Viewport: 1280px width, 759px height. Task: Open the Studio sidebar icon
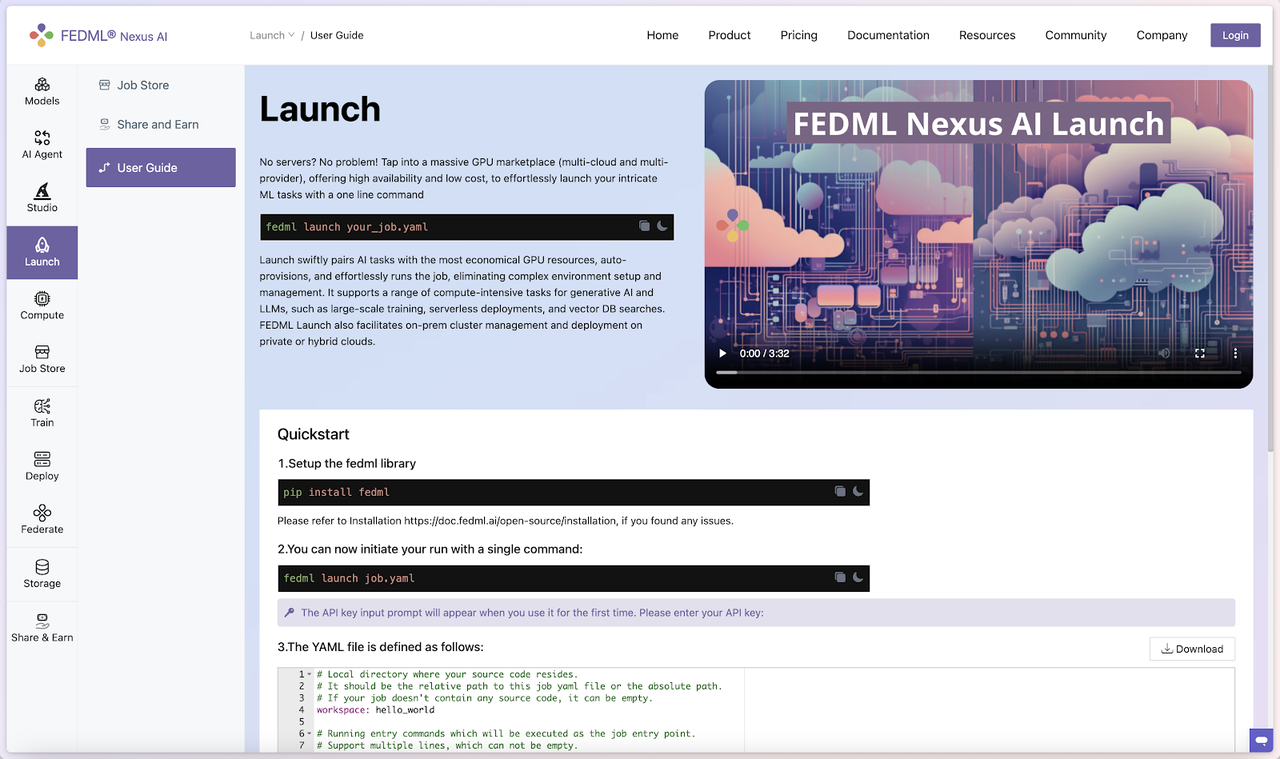click(42, 198)
